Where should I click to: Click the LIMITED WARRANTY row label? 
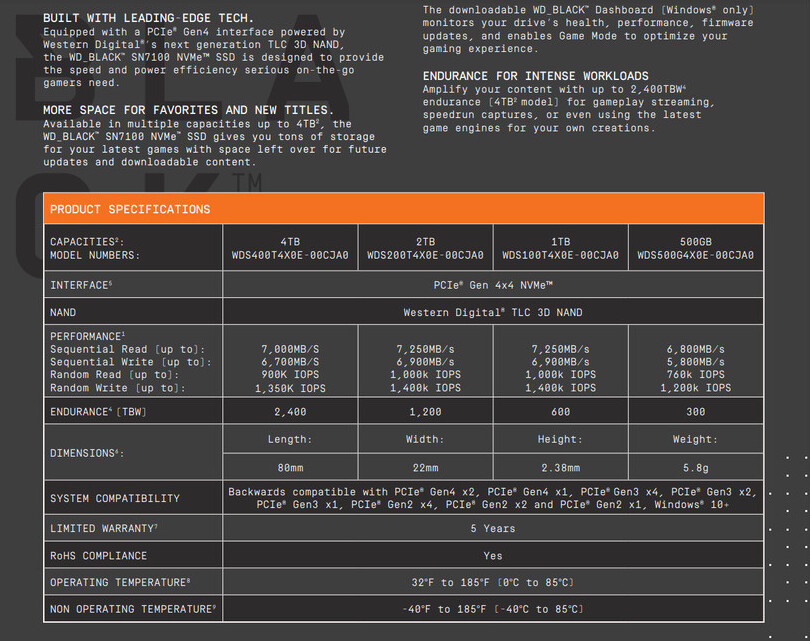[104, 528]
